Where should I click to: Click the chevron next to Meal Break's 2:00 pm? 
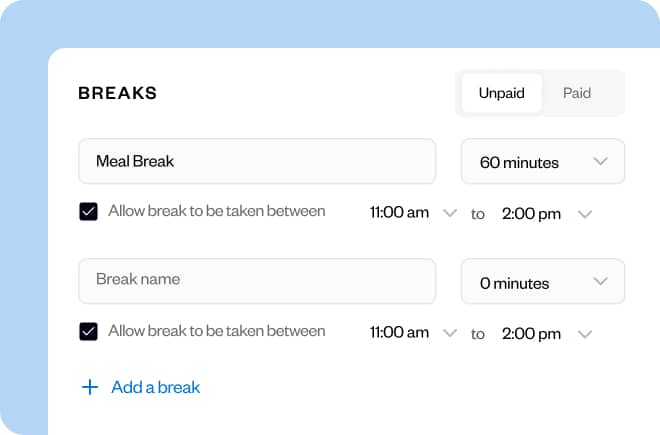pyautogui.click(x=586, y=213)
